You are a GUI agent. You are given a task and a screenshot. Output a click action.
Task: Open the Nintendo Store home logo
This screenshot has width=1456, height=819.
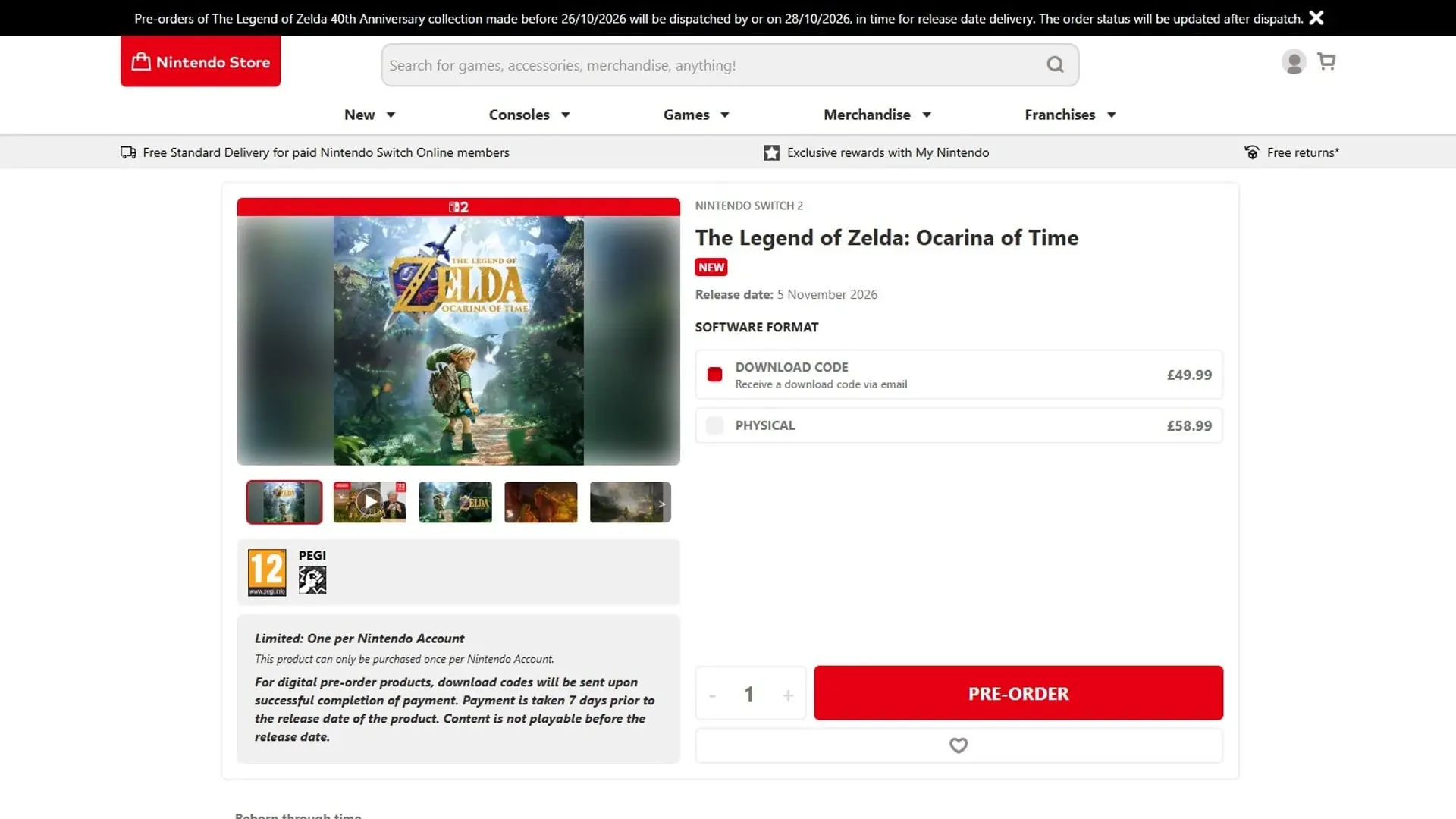(200, 61)
